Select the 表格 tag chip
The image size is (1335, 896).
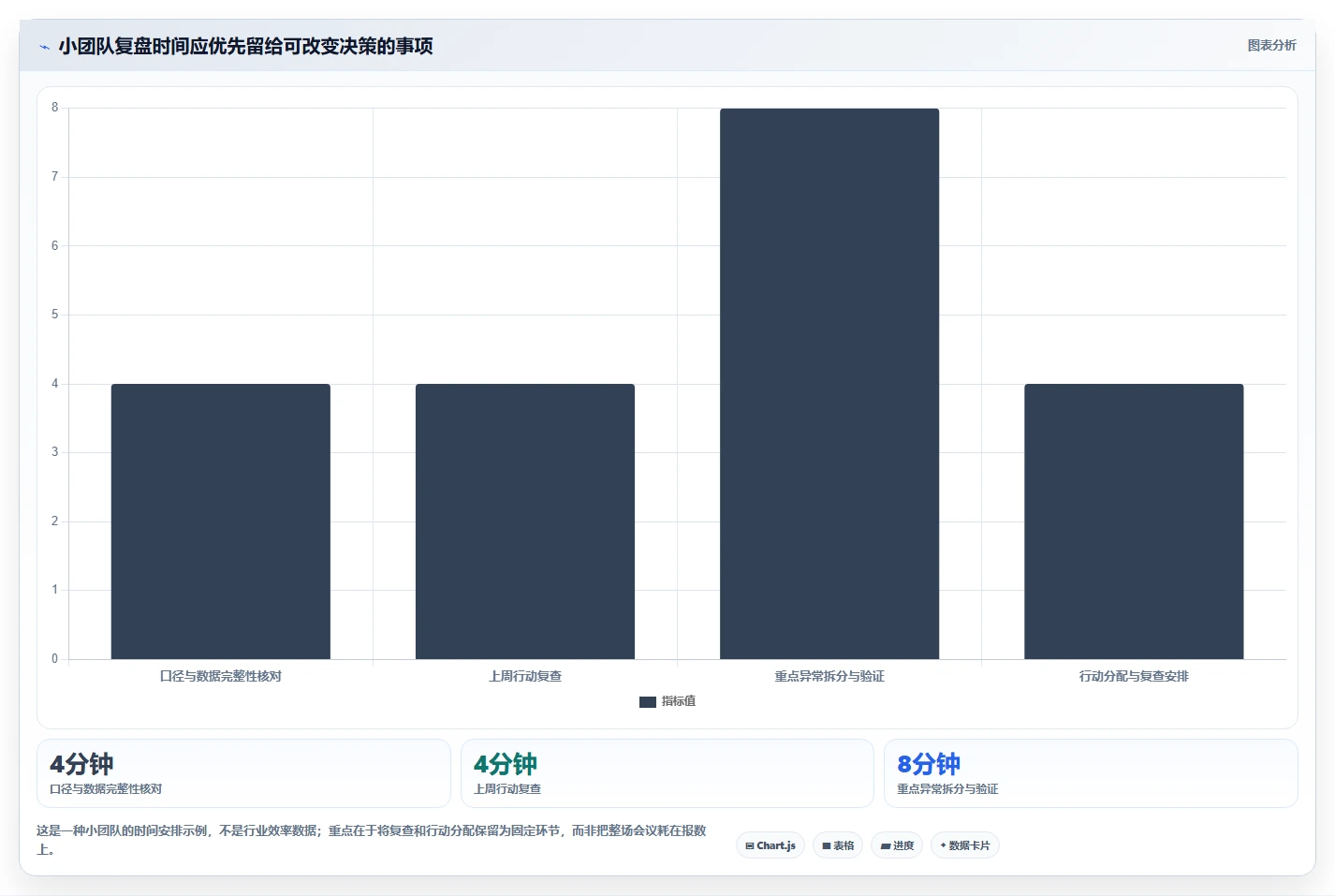(838, 845)
